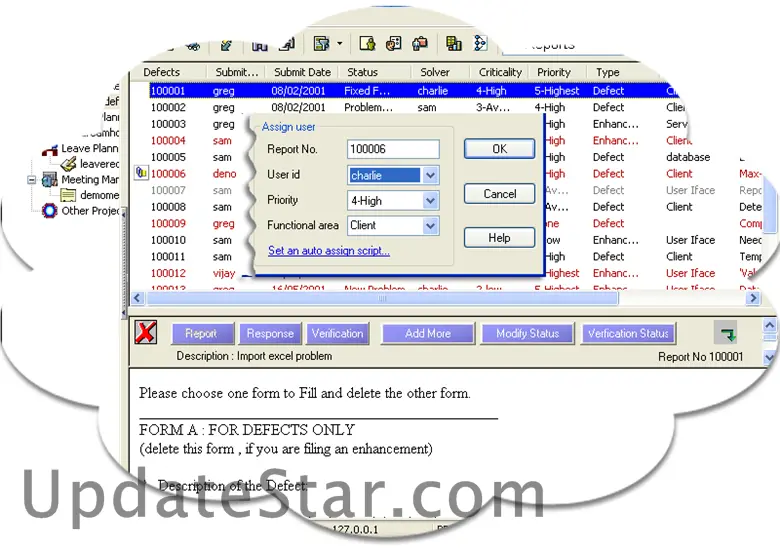Select defect row 100001
Screen dimensions: 780x550
point(413,91)
